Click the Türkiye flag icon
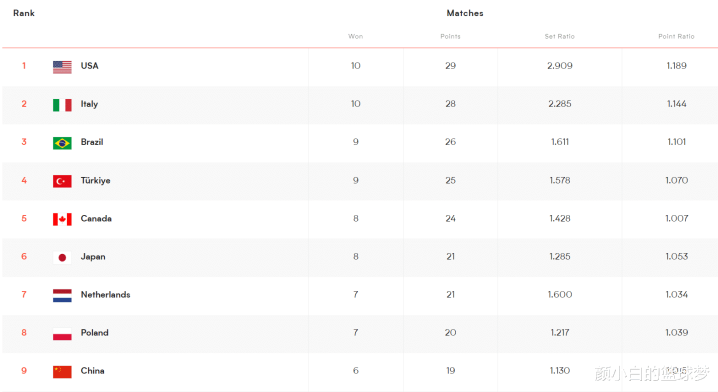718x392 pixels. click(x=62, y=181)
